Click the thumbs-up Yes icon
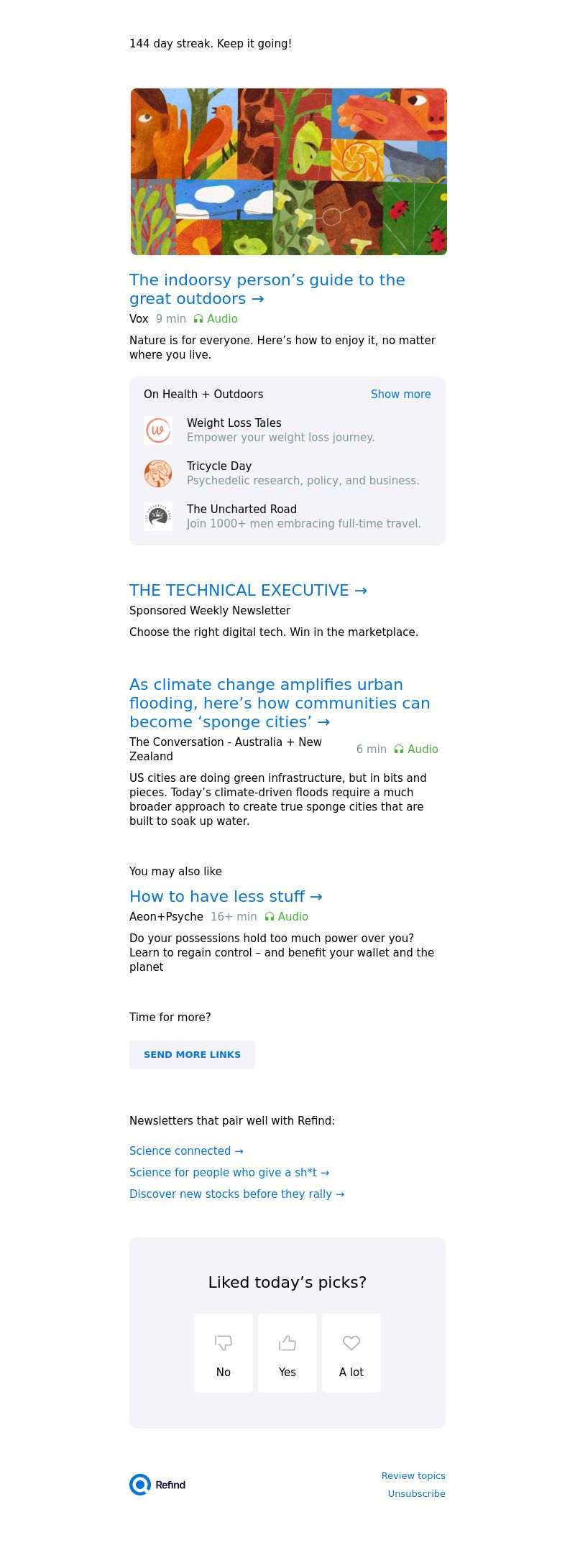This screenshot has width=575, height=1568. (x=287, y=1342)
